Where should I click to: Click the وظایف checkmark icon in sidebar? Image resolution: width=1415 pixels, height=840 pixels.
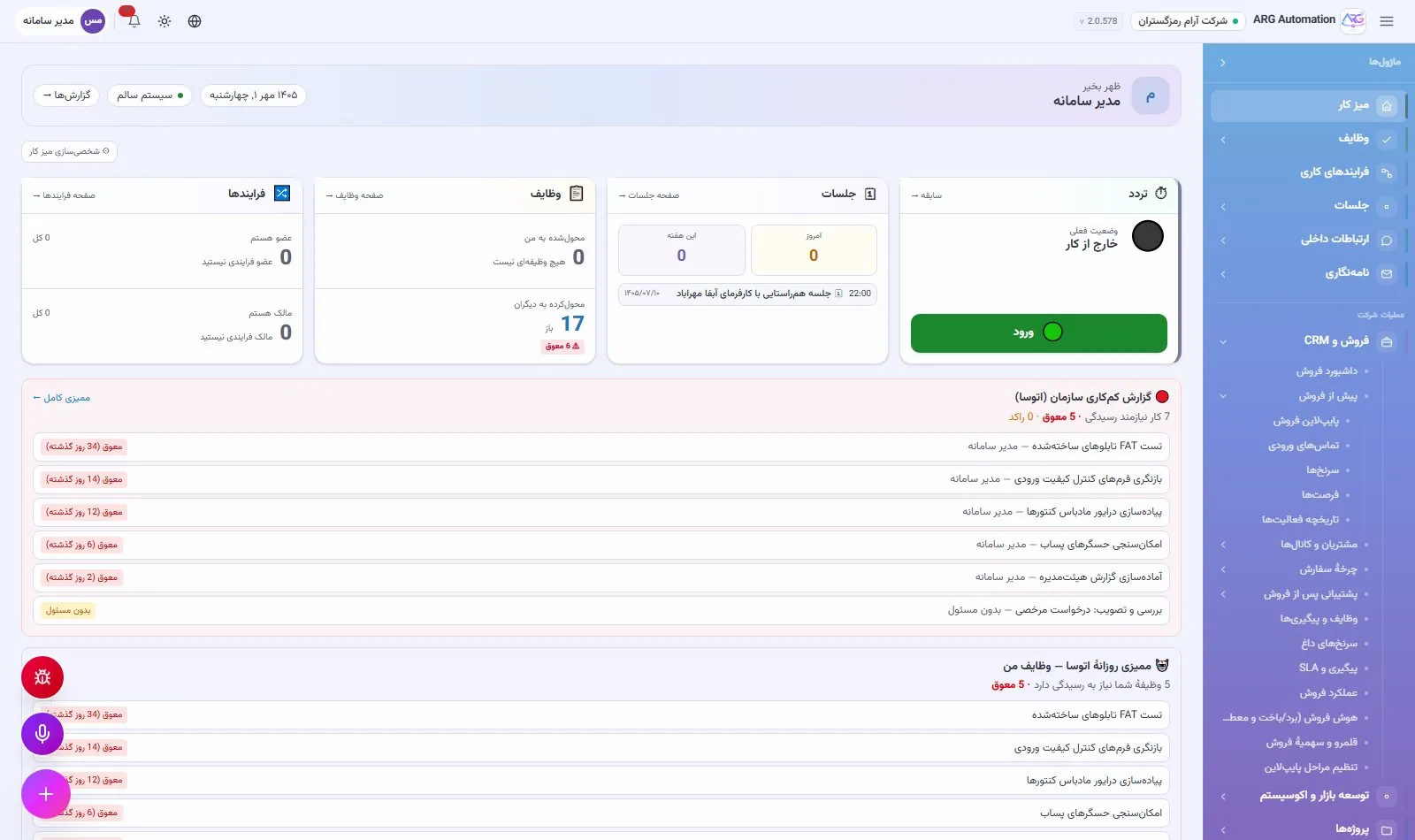(1386, 139)
